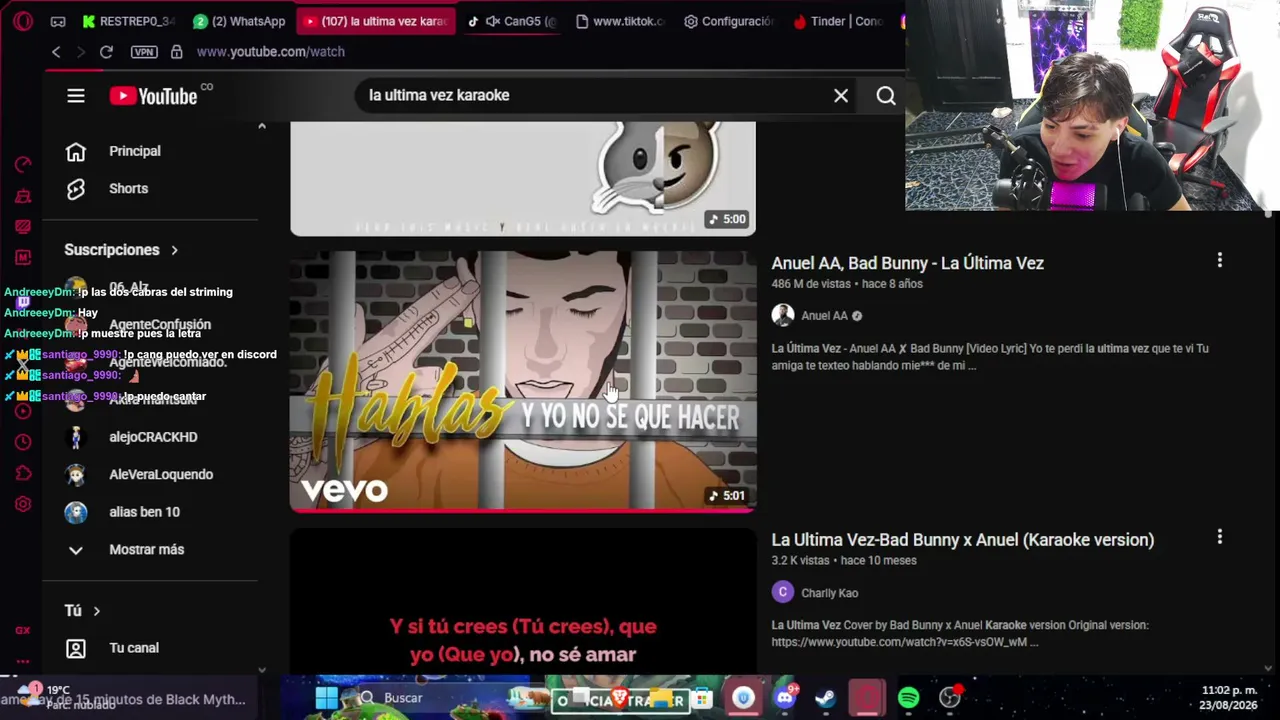Open settings gear in Opera sidebar
The height and width of the screenshot is (720, 1280).
(x=23, y=504)
